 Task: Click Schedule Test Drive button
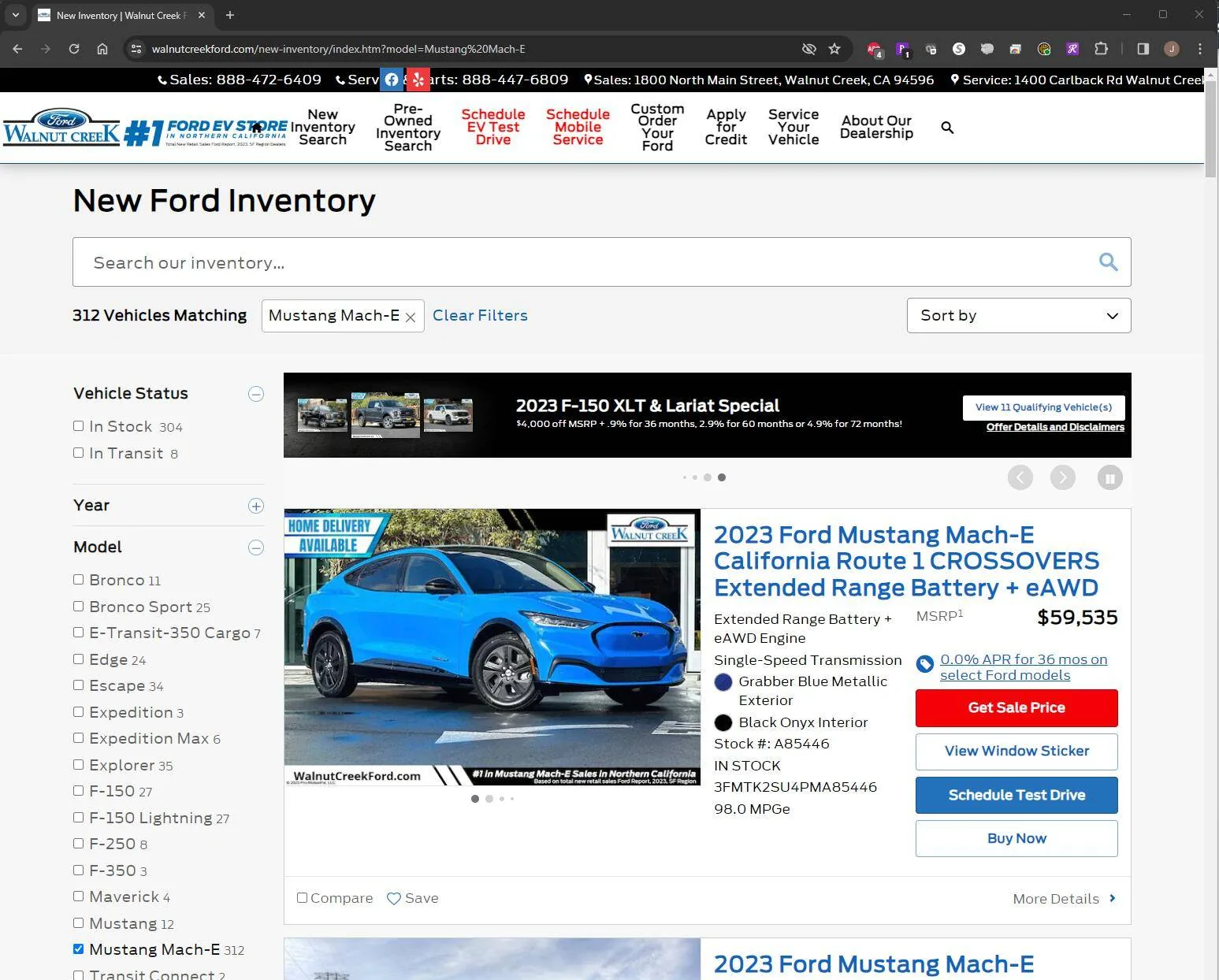click(1016, 796)
